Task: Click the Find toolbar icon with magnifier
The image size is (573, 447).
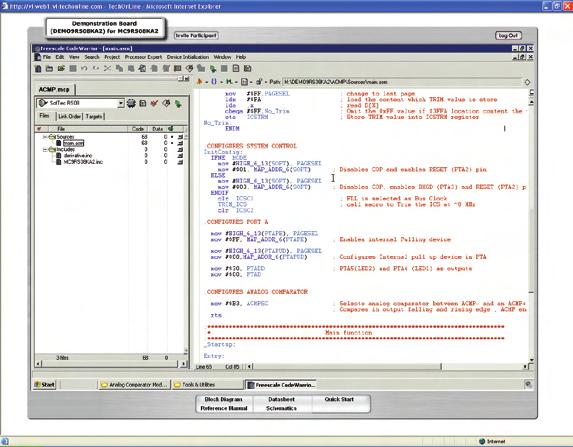Action: 143,68
